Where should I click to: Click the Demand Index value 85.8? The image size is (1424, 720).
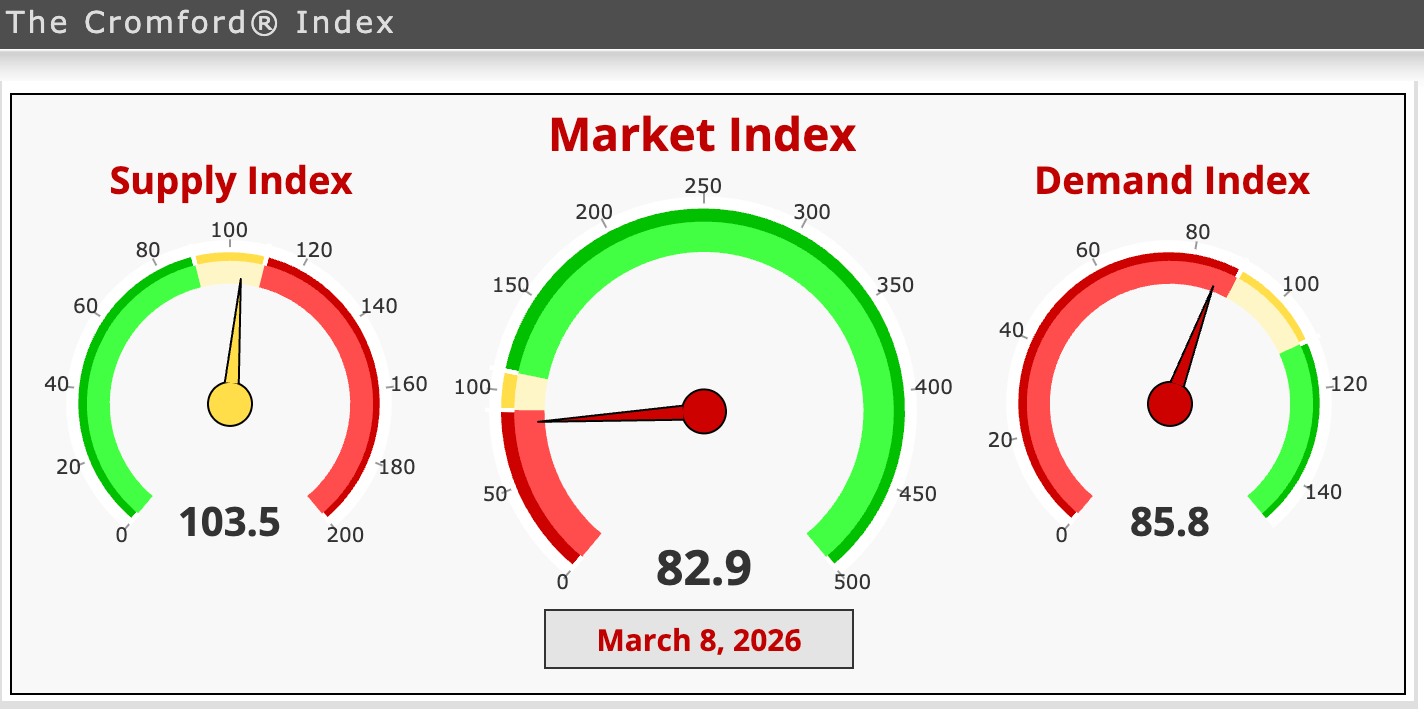click(x=1168, y=521)
